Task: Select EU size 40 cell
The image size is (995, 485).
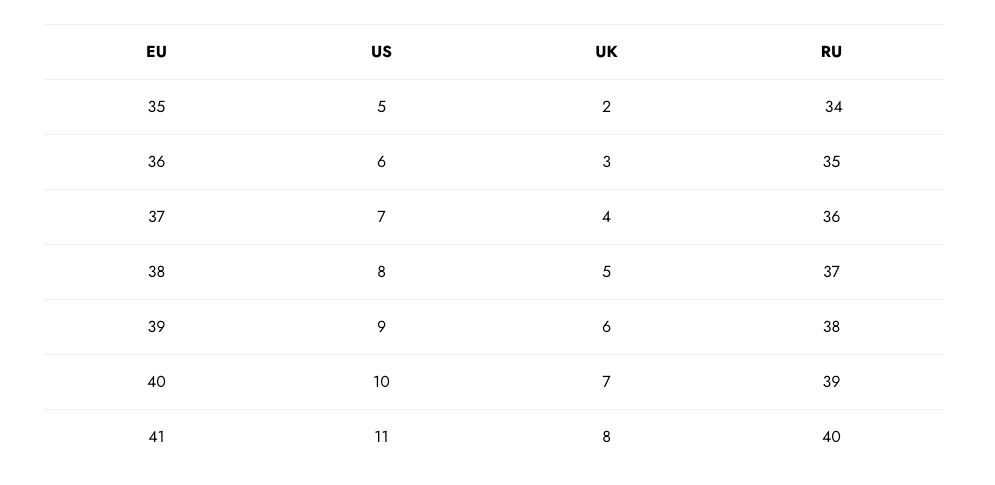Action: 156,382
